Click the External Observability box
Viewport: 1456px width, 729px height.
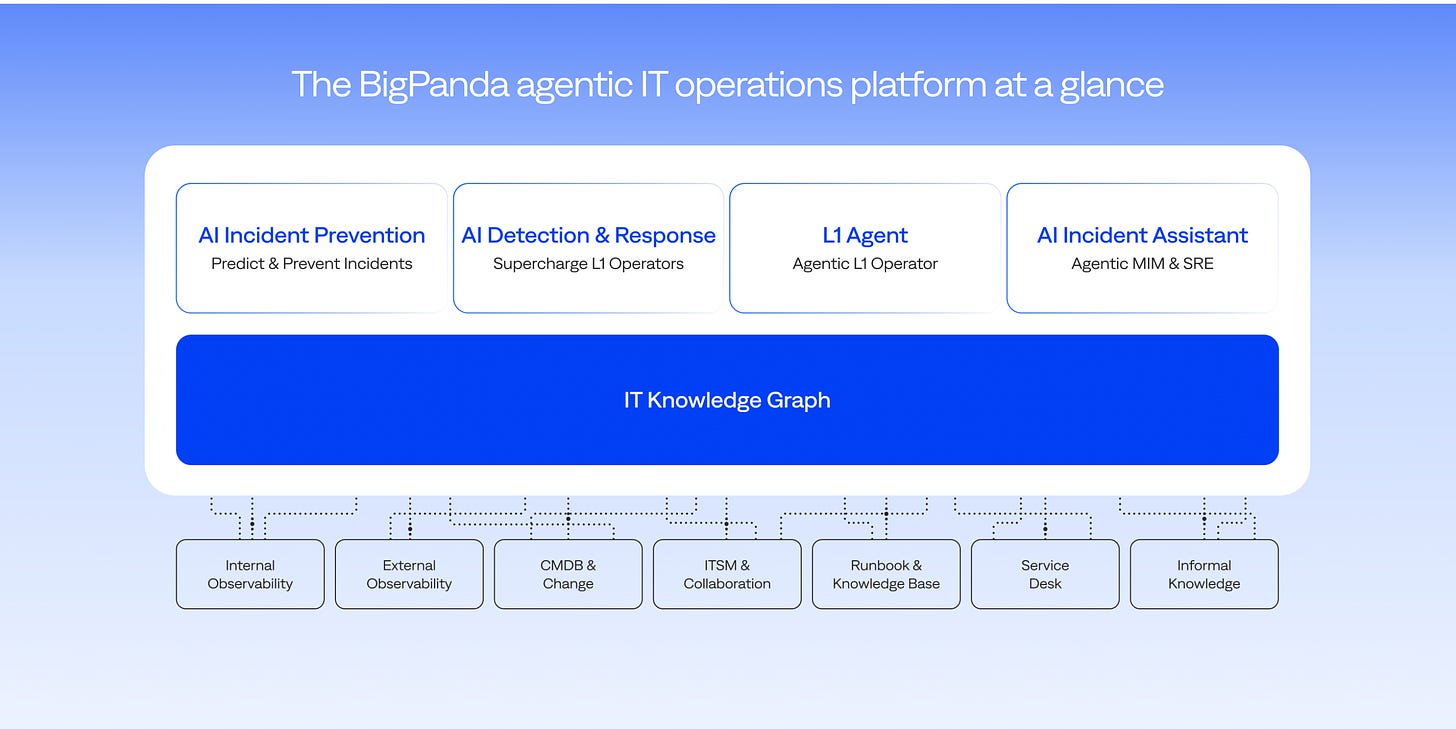pyautogui.click(x=409, y=574)
